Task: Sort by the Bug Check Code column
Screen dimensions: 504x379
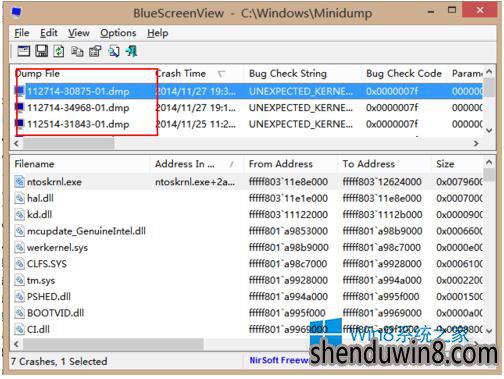Action: (x=404, y=73)
